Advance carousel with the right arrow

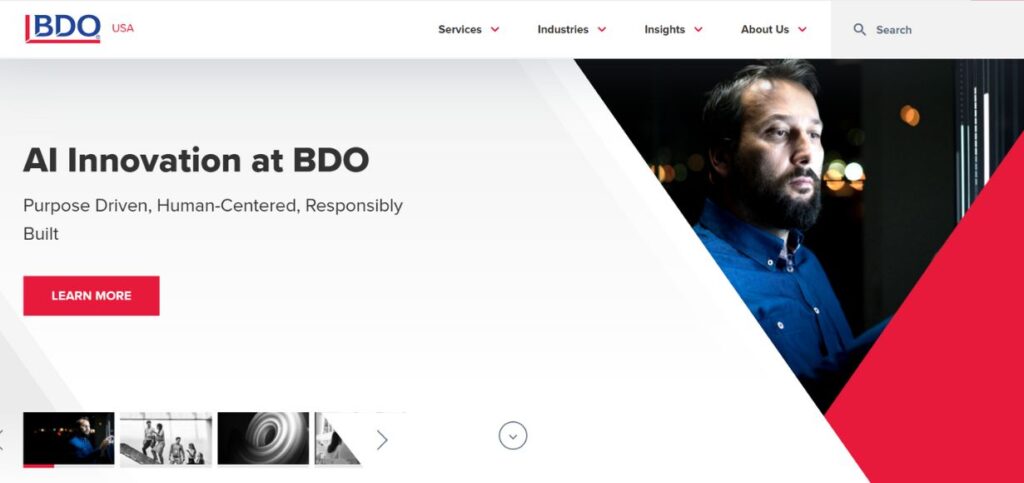pyautogui.click(x=382, y=440)
